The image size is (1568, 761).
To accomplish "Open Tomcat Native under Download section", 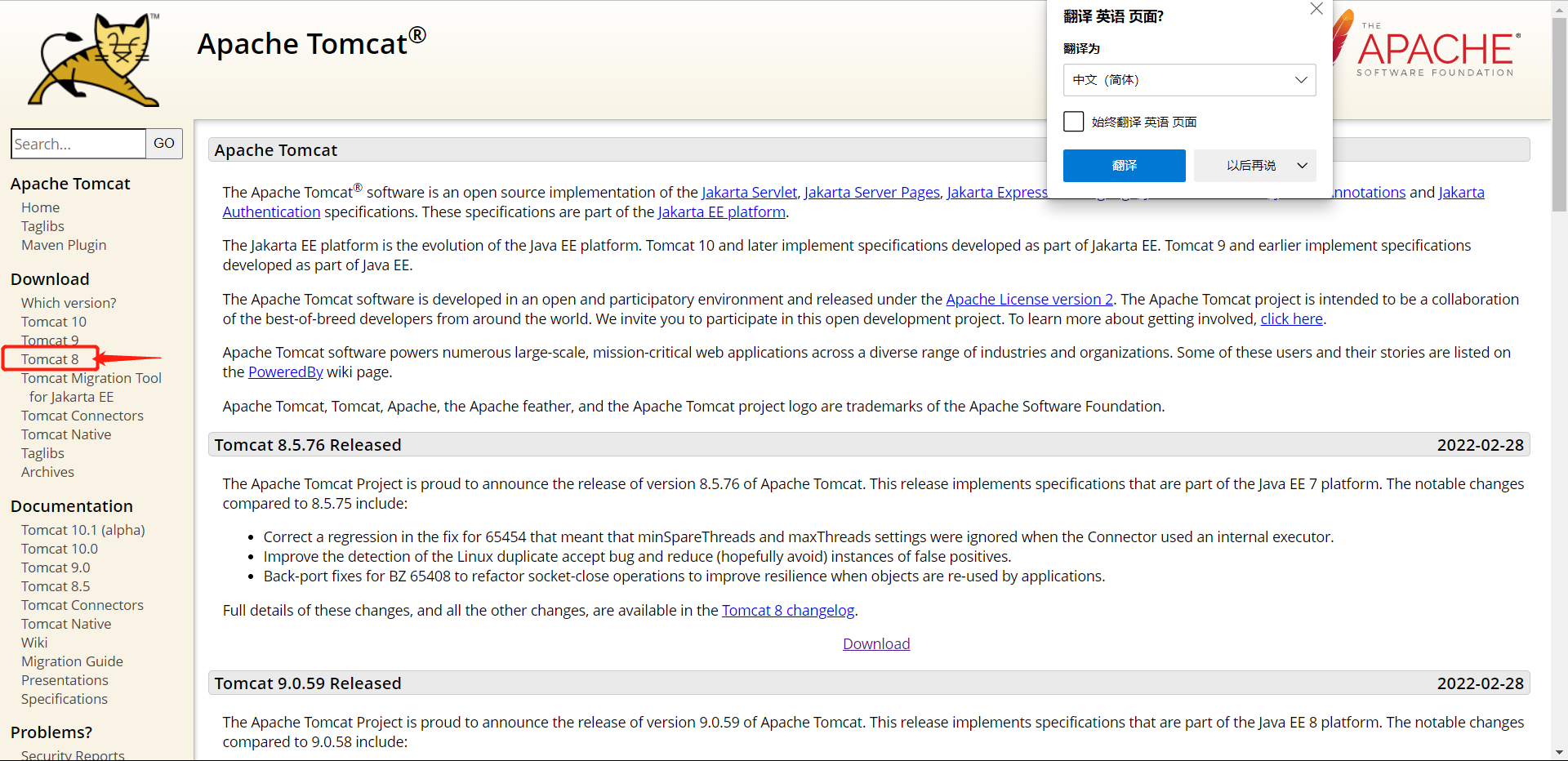I will click(x=66, y=434).
